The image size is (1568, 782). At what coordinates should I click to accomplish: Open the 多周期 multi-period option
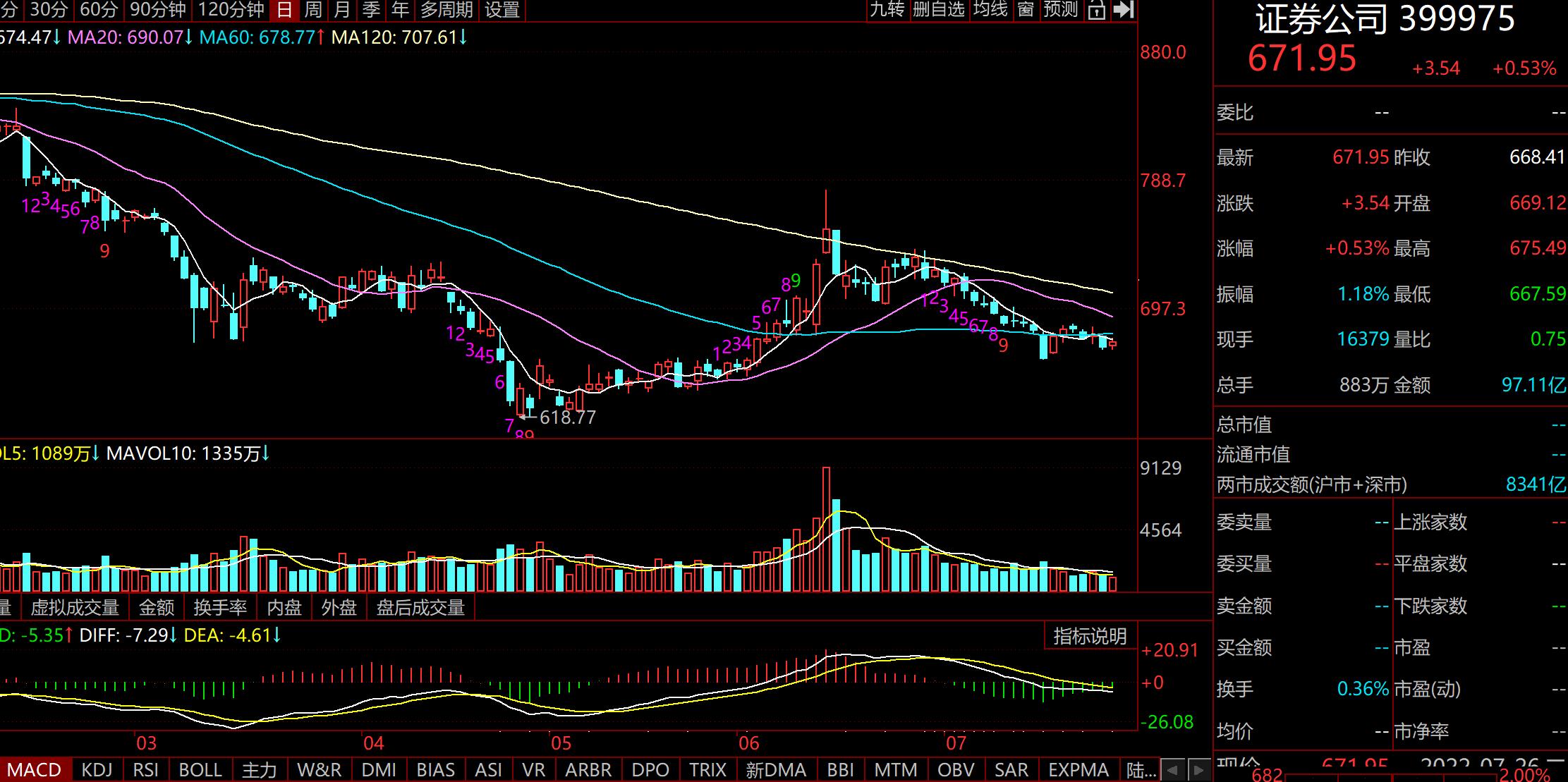click(446, 10)
